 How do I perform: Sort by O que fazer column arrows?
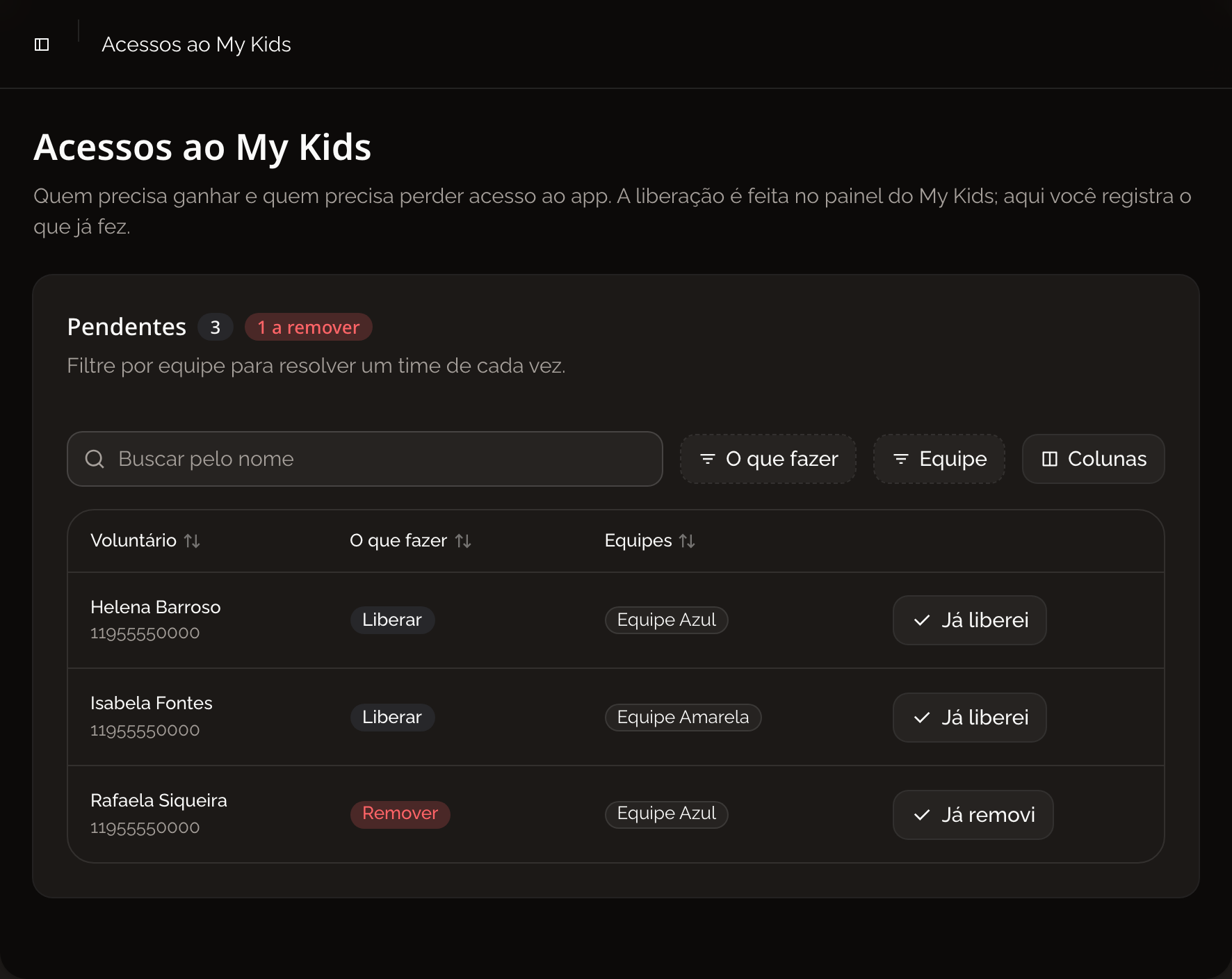pos(463,541)
